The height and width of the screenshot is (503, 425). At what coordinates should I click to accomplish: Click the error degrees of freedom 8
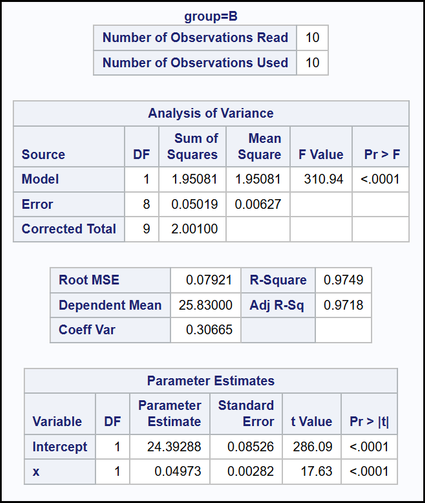(x=146, y=204)
